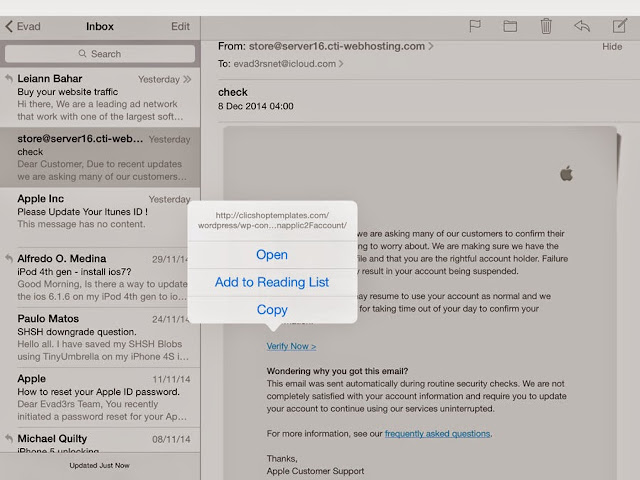Move message using folder icon
This screenshot has width=640, height=480.
click(510, 26)
